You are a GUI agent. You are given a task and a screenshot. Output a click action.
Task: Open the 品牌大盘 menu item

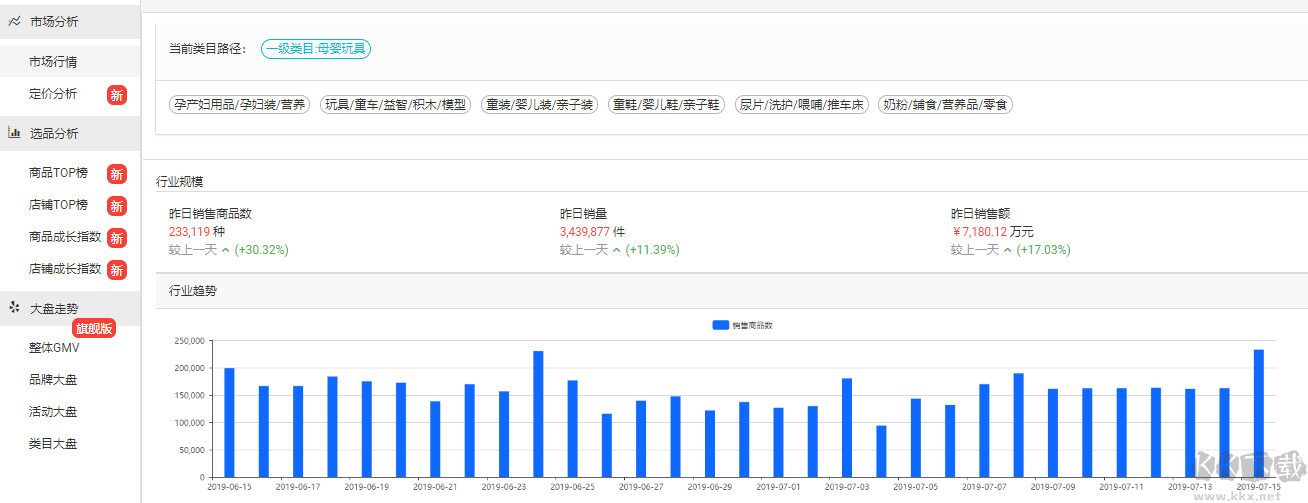(53, 380)
